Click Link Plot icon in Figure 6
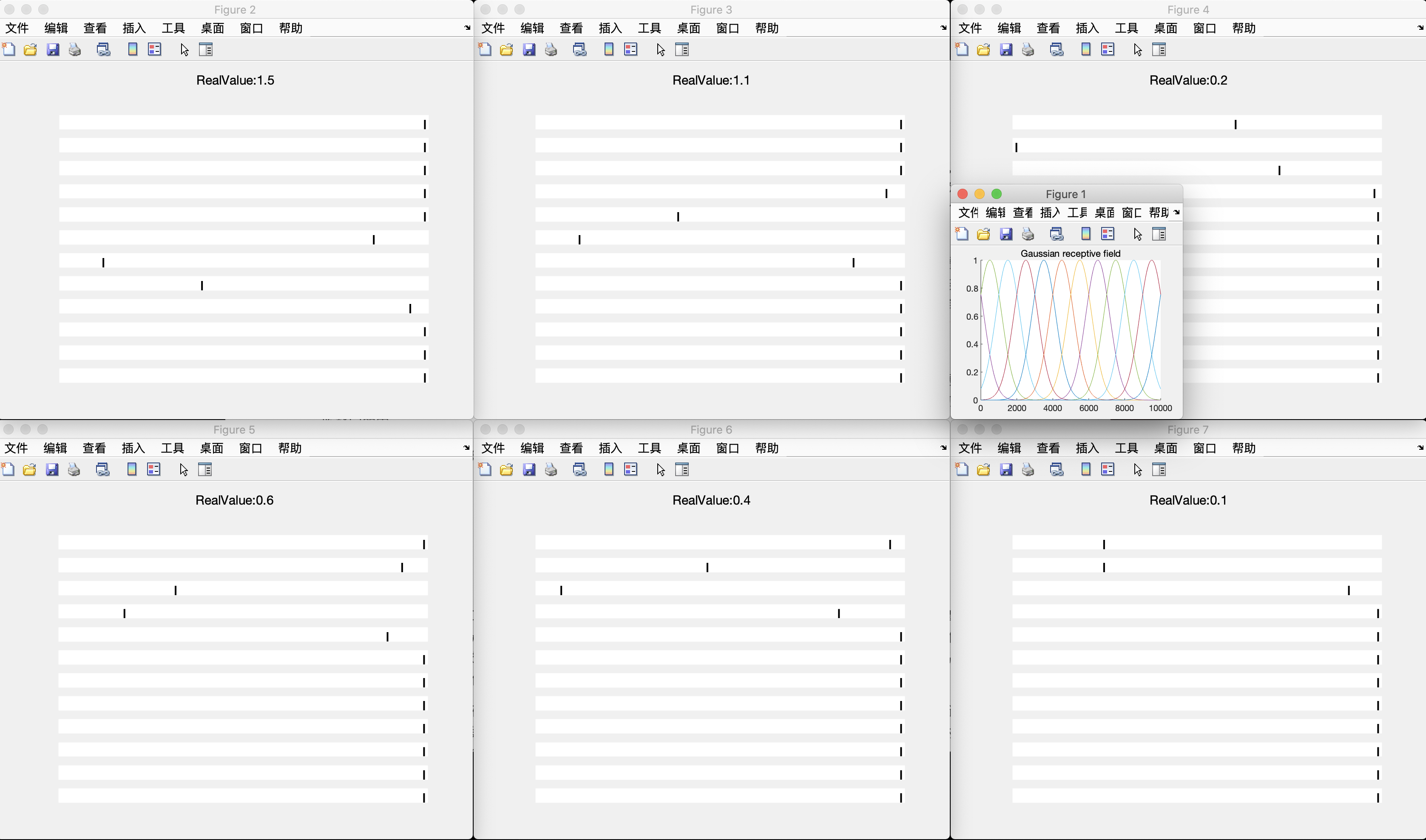The width and height of the screenshot is (1426, 840). click(x=579, y=470)
